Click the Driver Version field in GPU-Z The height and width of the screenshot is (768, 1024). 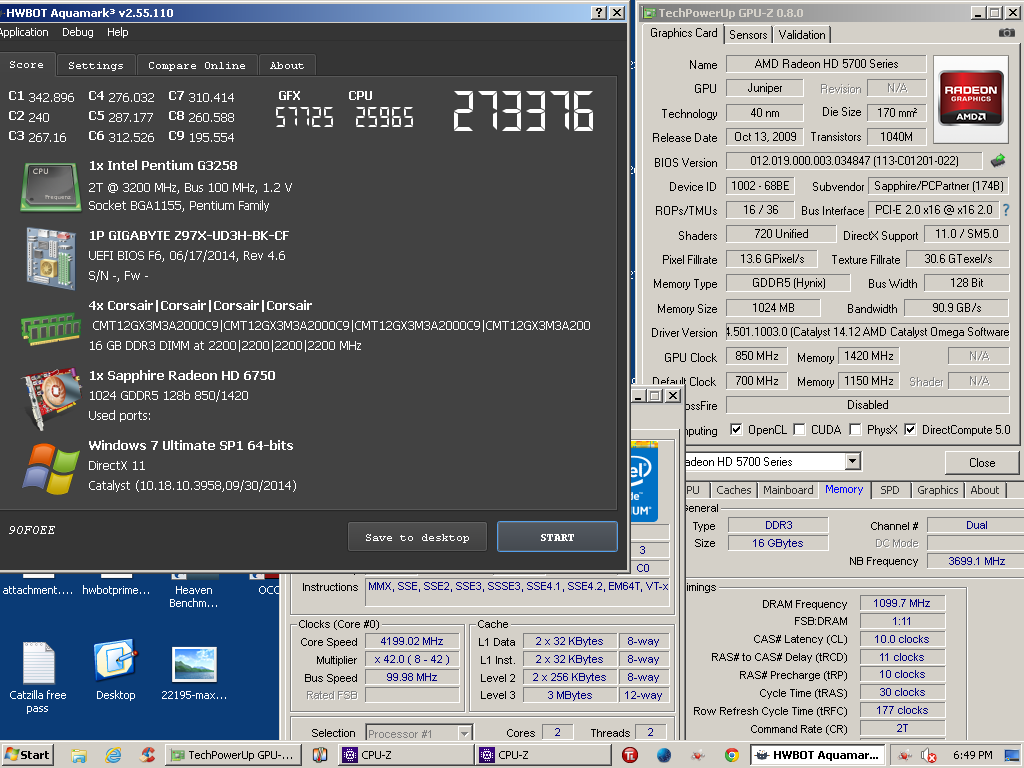(868, 332)
